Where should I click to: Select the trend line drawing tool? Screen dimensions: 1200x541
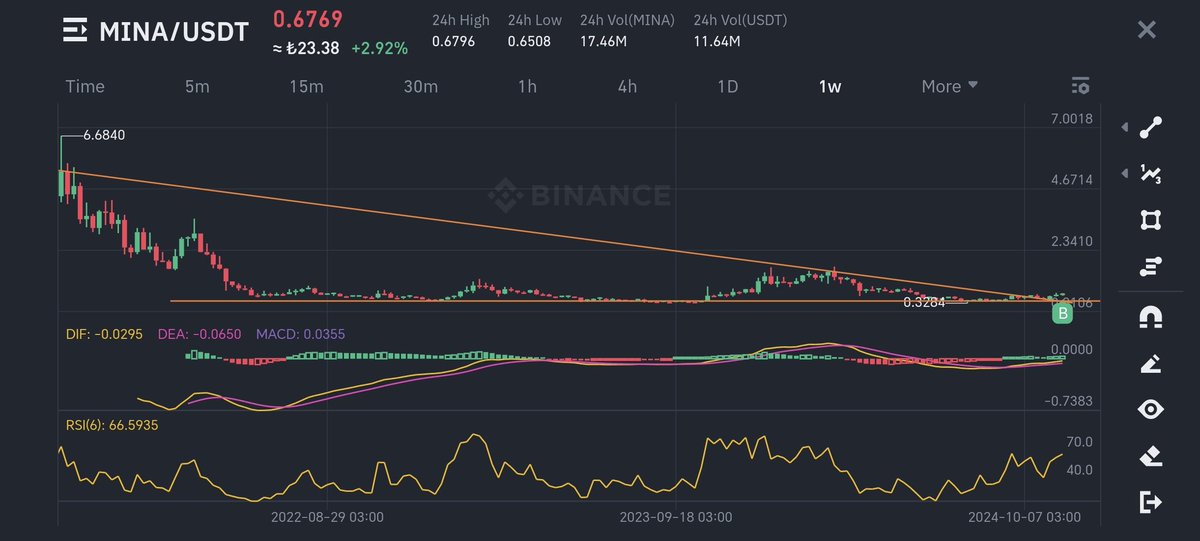click(x=1151, y=127)
